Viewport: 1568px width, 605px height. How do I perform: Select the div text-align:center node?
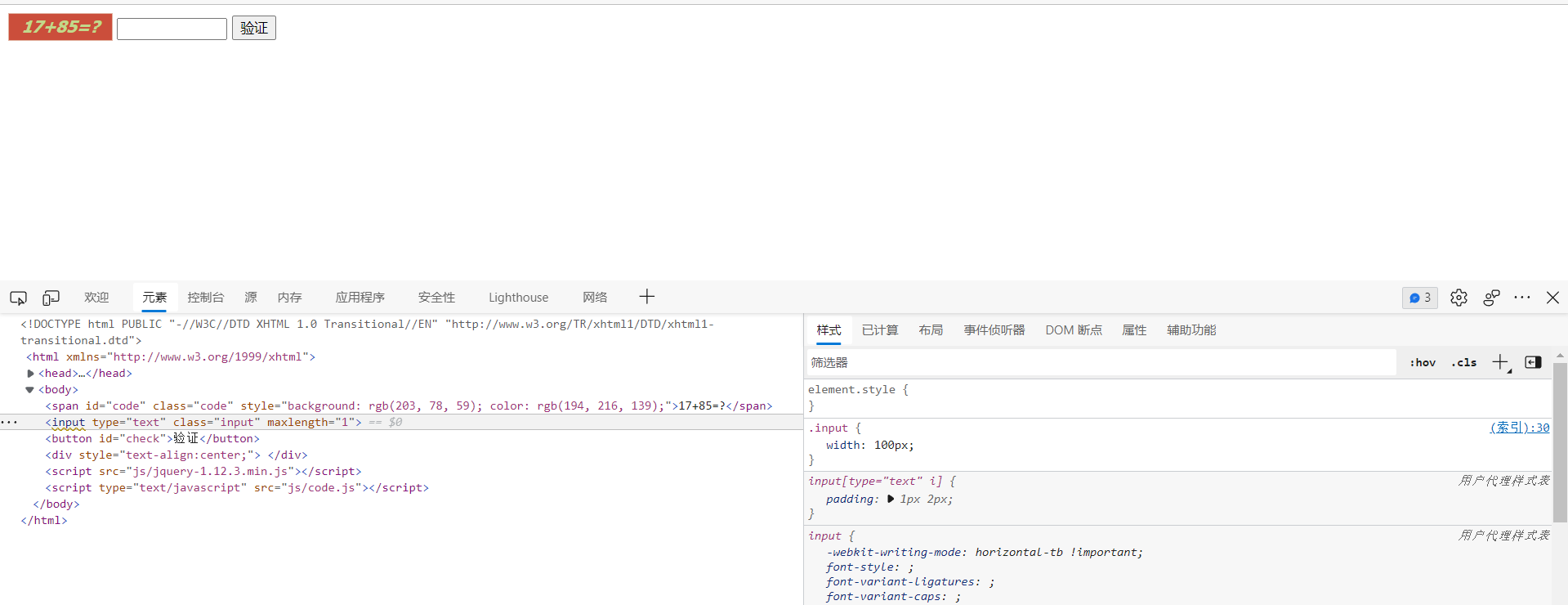(176, 455)
